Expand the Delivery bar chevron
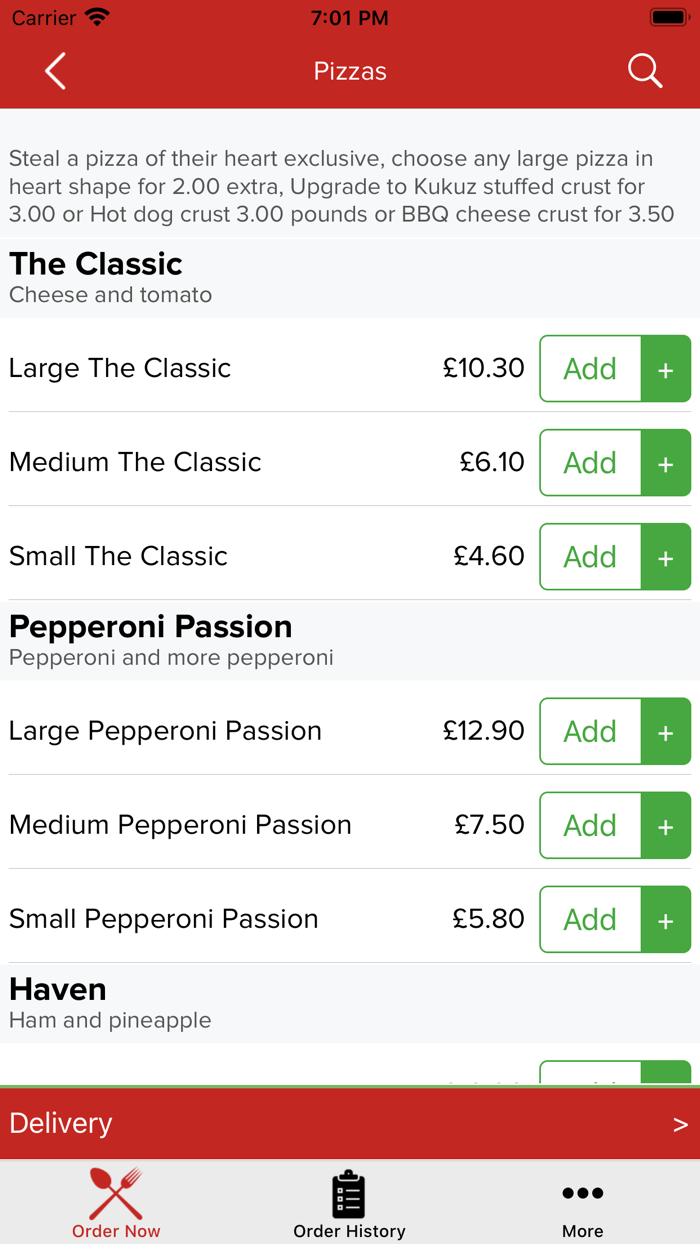 point(680,1124)
